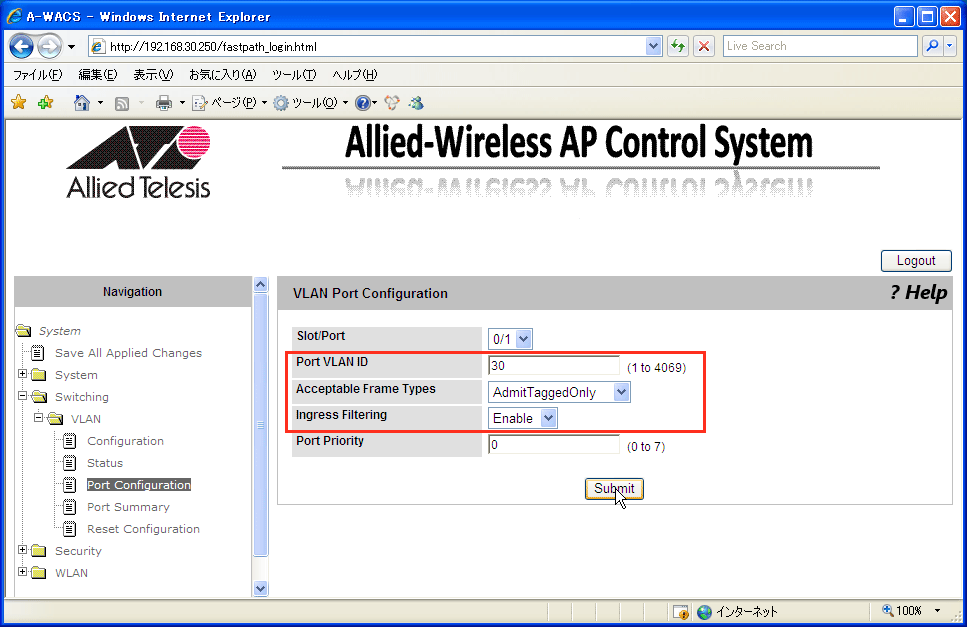Click the Add to Favorites star-plus icon
967x627 pixels.
click(x=46, y=102)
